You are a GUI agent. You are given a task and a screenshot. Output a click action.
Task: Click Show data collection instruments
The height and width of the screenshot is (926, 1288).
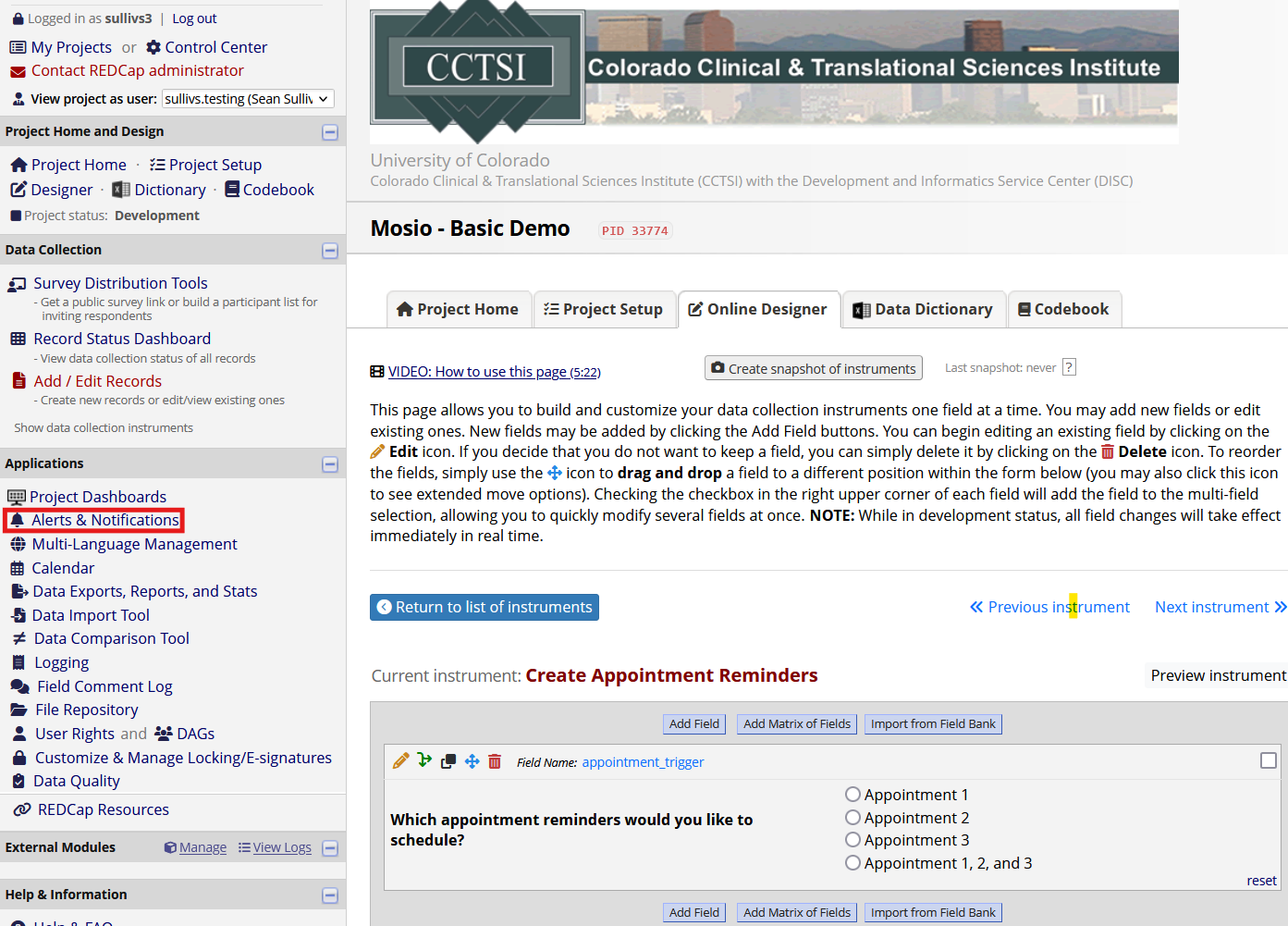[x=104, y=427]
